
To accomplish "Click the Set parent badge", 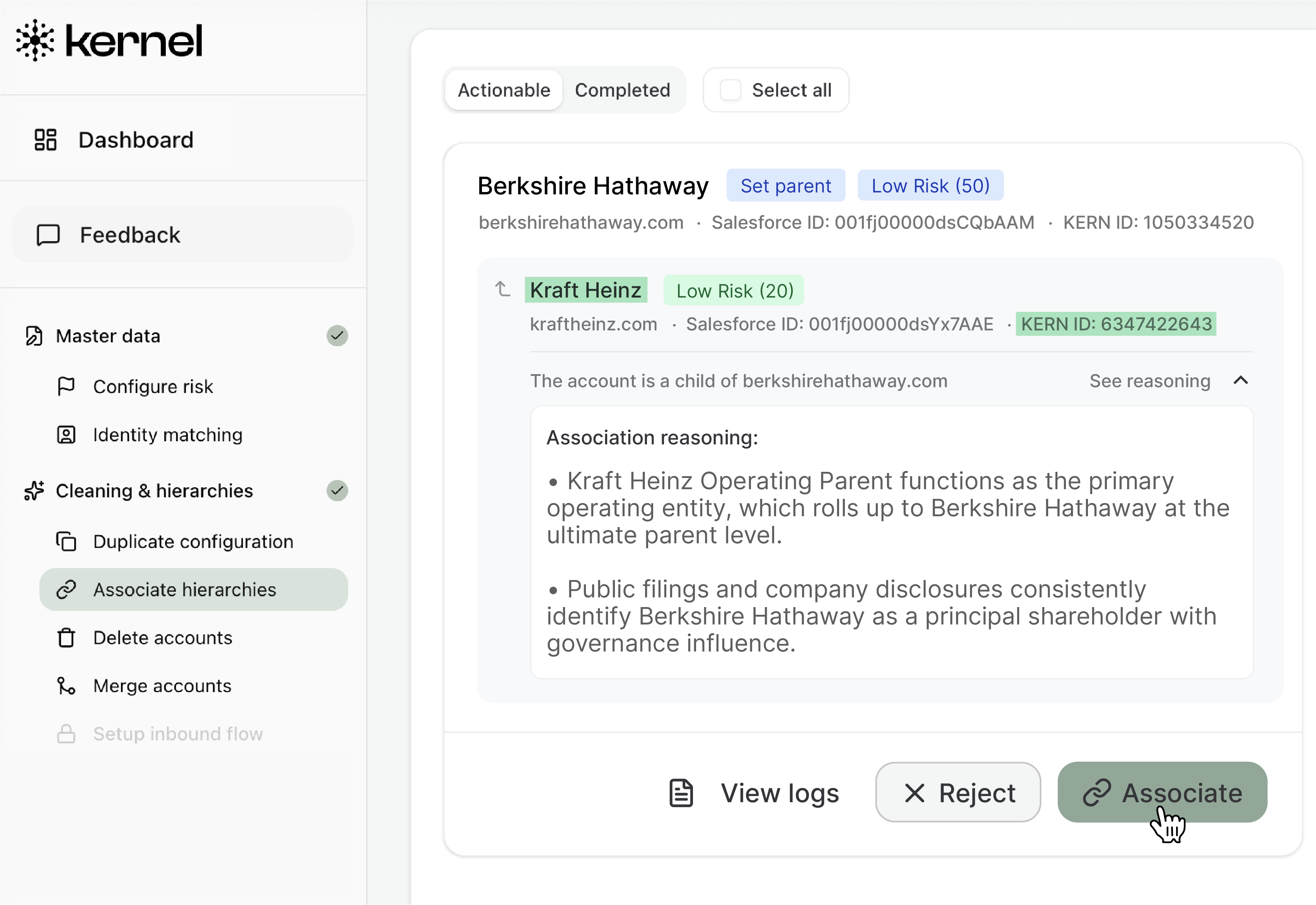I will (x=785, y=185).
